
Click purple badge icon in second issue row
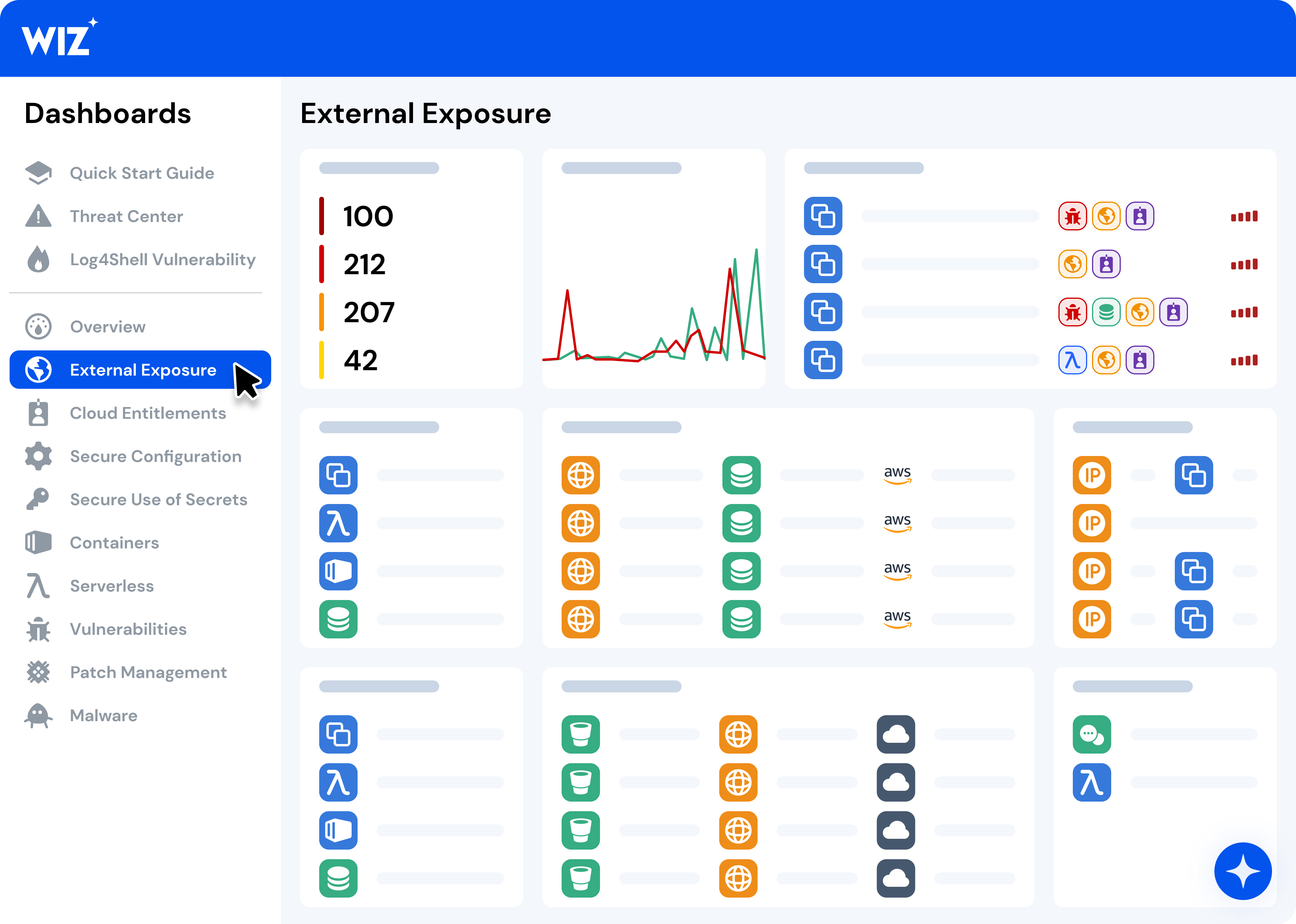[x=1106, y=264]
